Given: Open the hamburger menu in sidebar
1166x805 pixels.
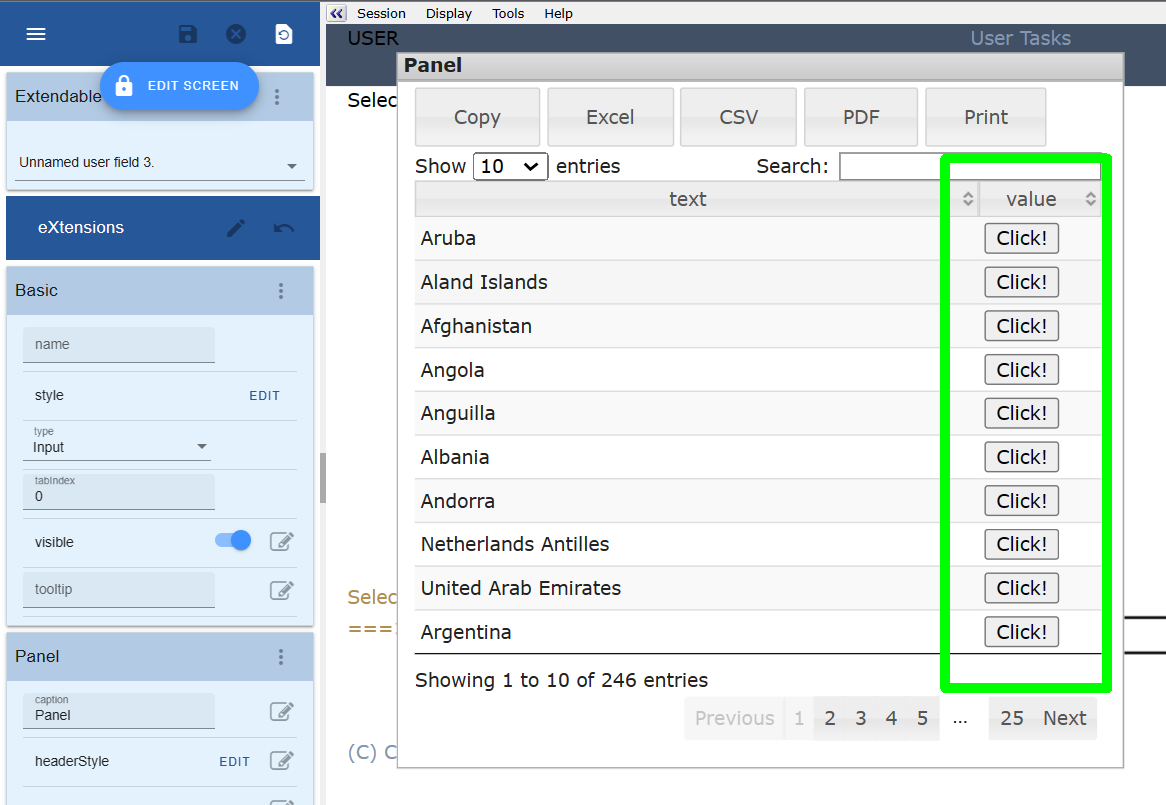Looking at the screenshot, I should [x=36, y=34].
